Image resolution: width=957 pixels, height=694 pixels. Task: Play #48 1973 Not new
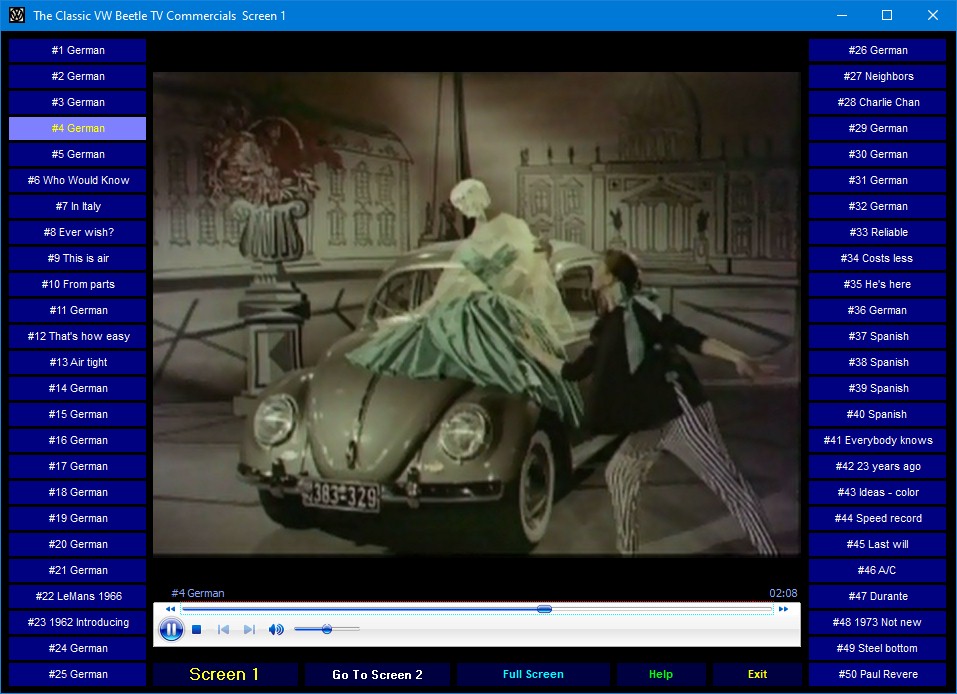(877, 622)
